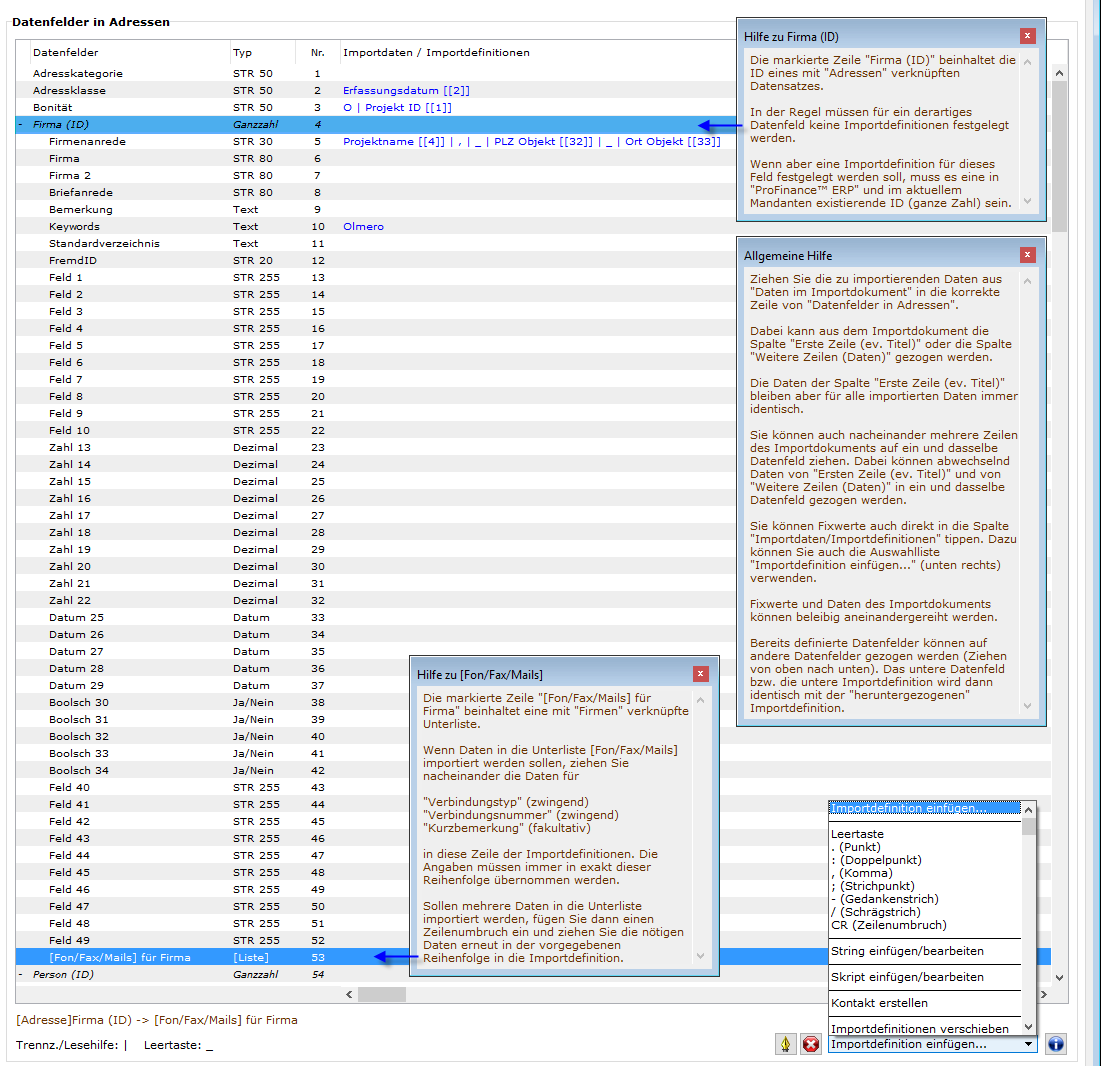
Task: Collapse the 'Firma (ID)' tree group
Action: tap(21, 125)
